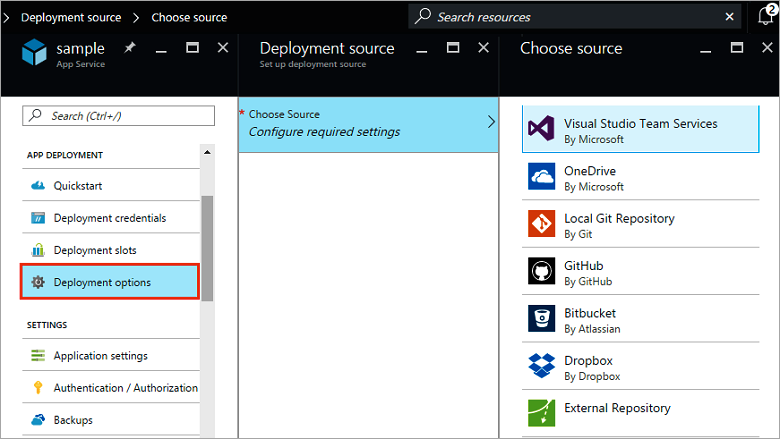Choose the Bitbucket bucket icon
The image size is (780, 439).
[541, 319]
